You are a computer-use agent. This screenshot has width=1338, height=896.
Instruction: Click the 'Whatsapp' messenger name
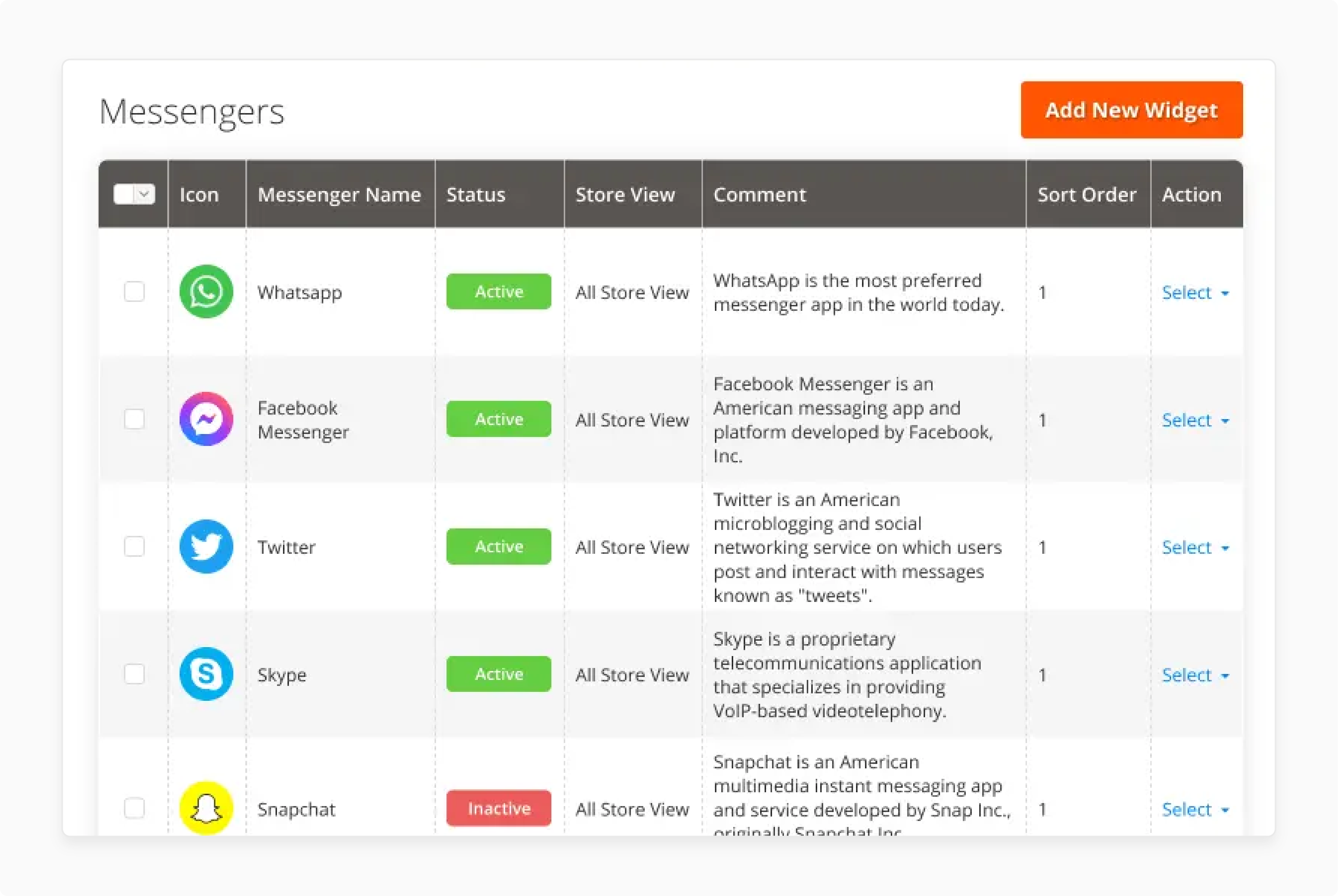pyautogui.click(x=299, y=293)
